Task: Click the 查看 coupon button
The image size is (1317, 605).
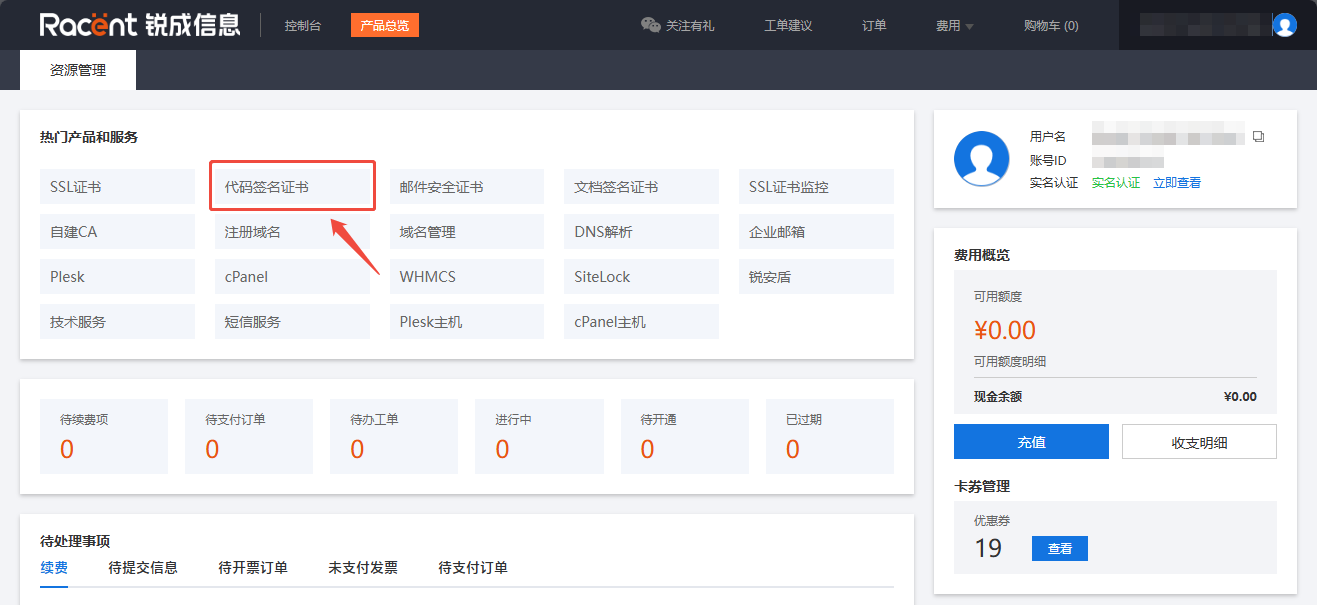Action: coord(1059,548)
